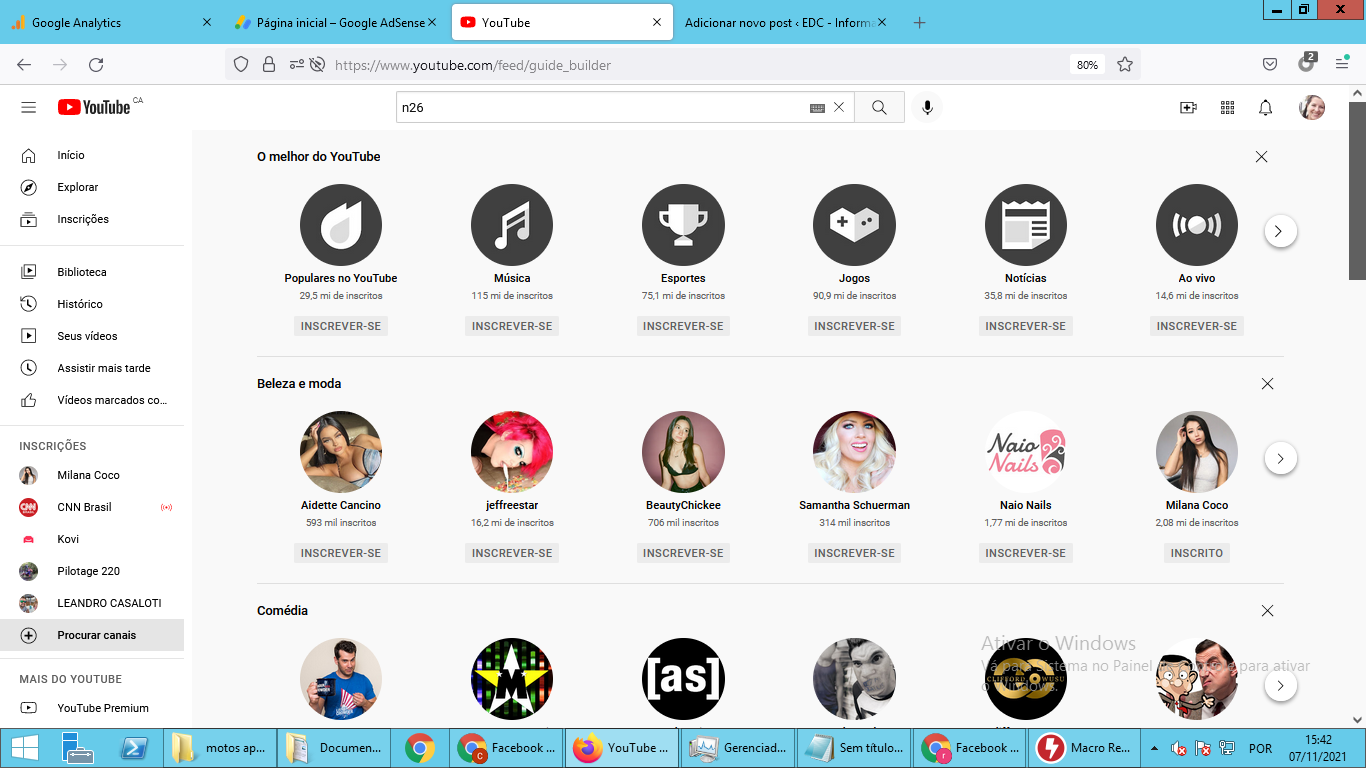1366x768 pixels.
Task: Open the Jogos gamepad icon
Action: tap(854, 225)
